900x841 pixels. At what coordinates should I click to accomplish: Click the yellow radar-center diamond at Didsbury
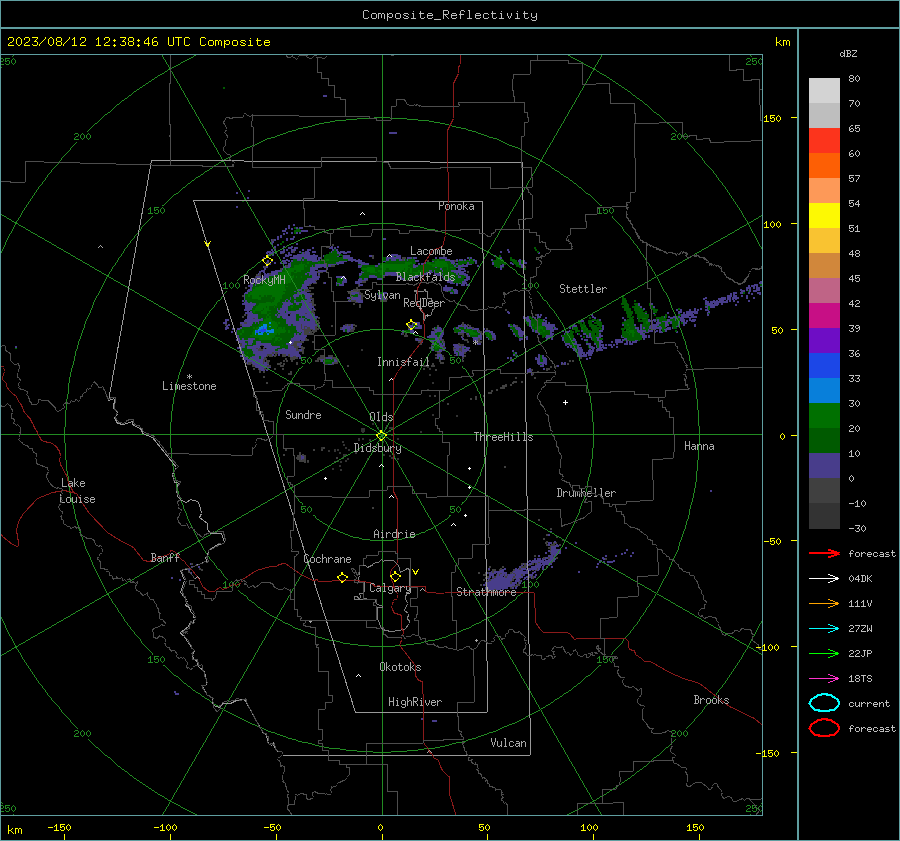[381, 436]
